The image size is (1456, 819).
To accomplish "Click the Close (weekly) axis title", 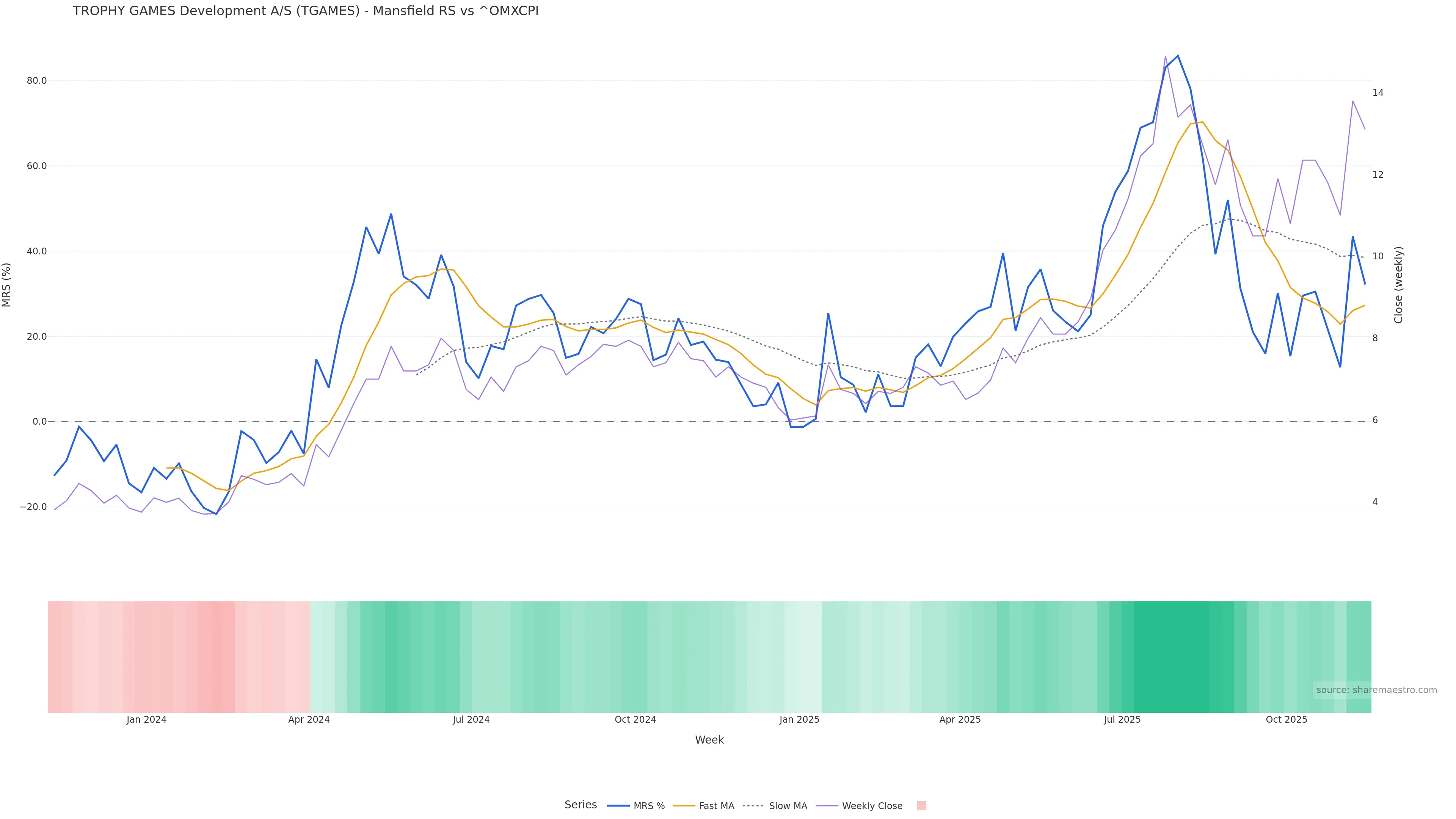I will point(1398,285).
